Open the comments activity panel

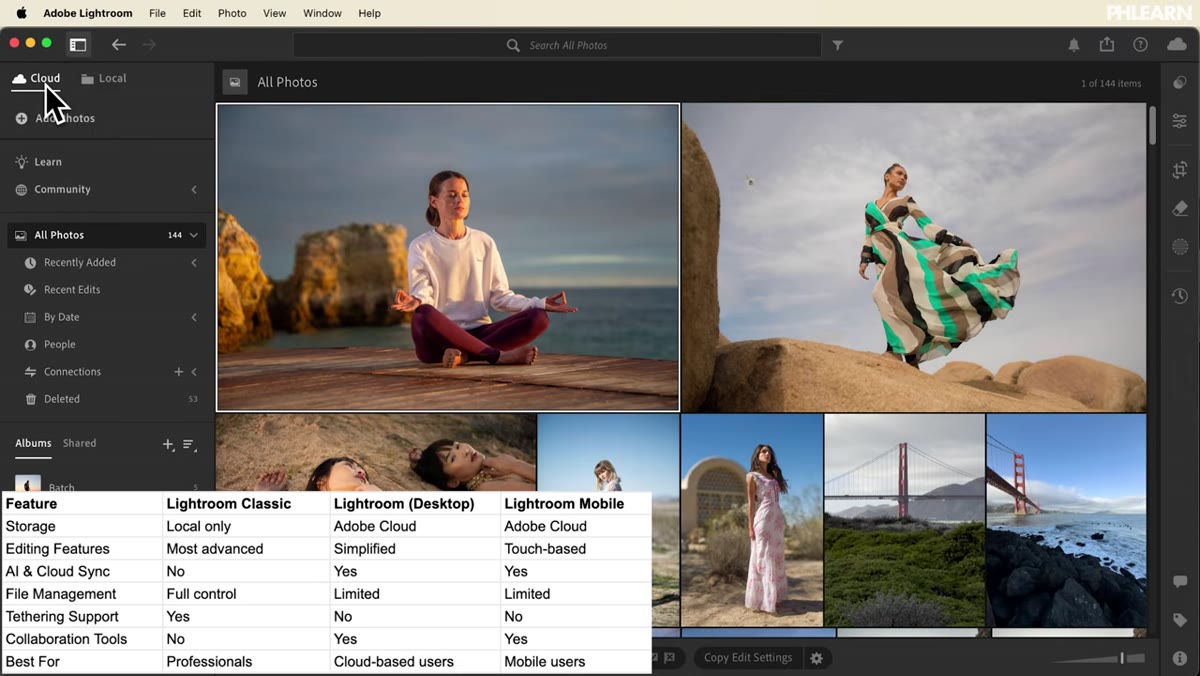click(1180, 582)
